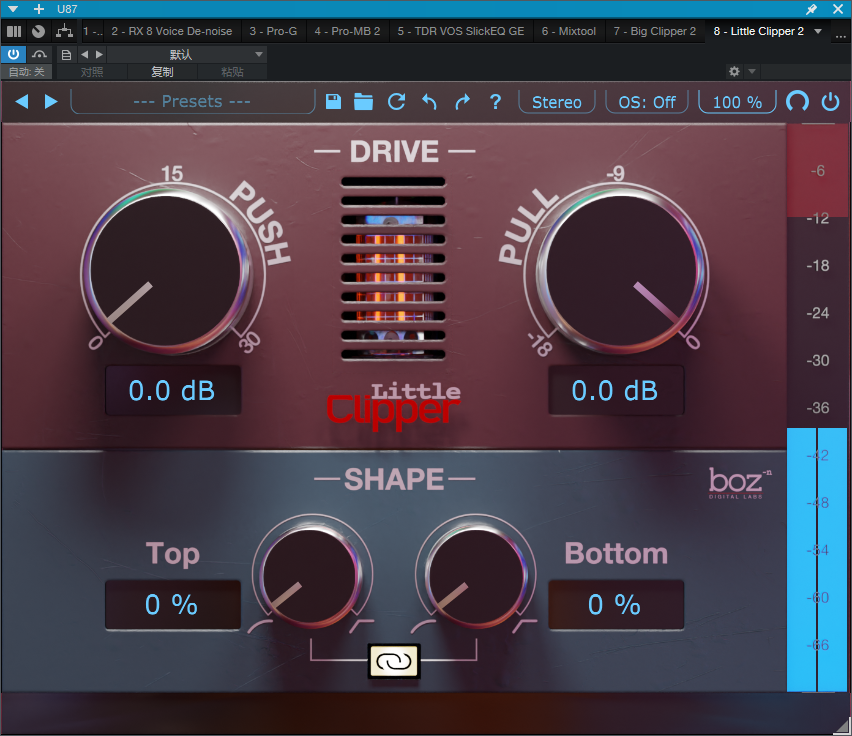Click the reload/reset circular arrow icon
The height and width of the screenshot is (736, 852).
coord(397,102)
